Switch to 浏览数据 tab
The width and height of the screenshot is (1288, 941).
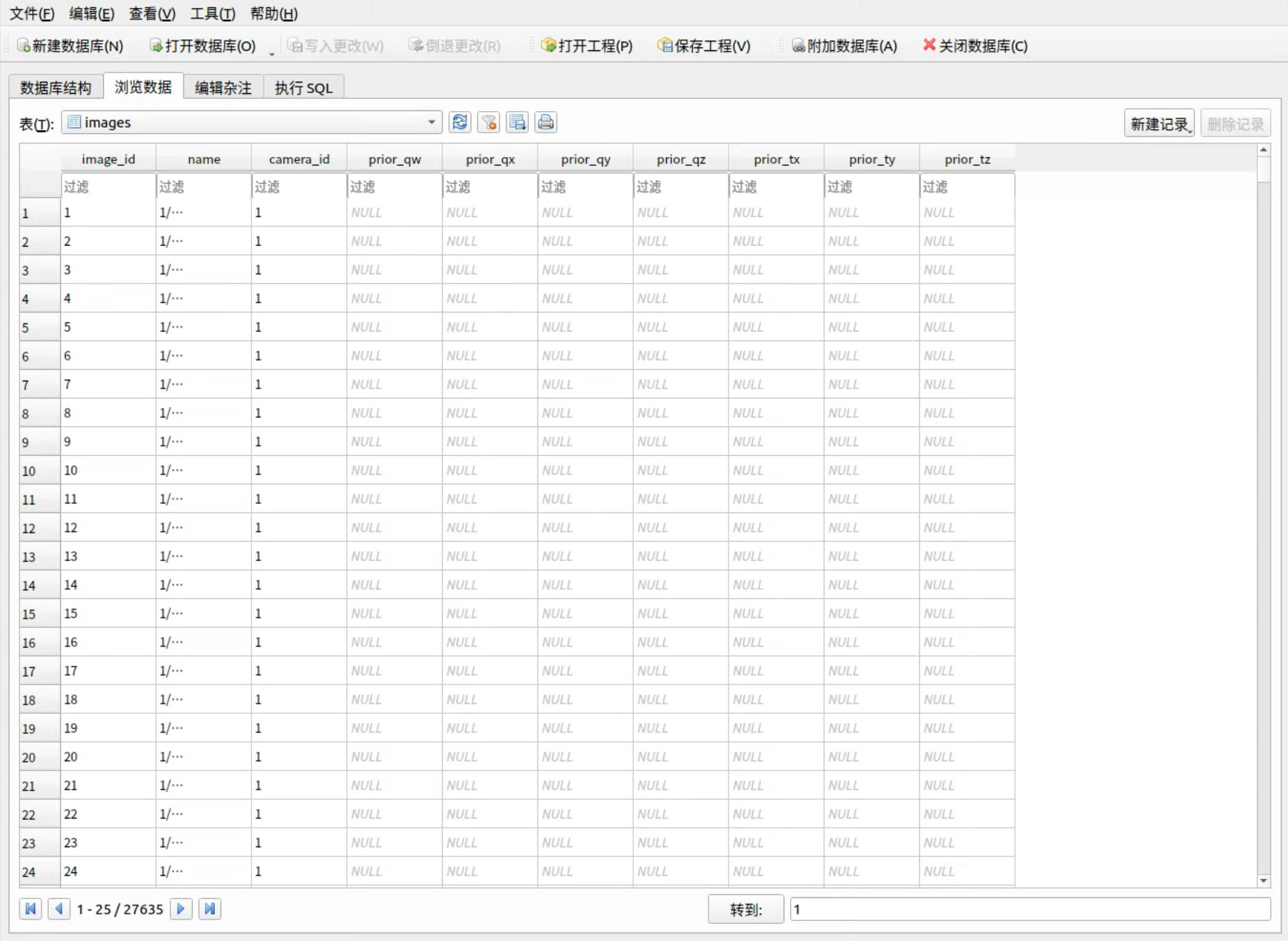[143, 87]
